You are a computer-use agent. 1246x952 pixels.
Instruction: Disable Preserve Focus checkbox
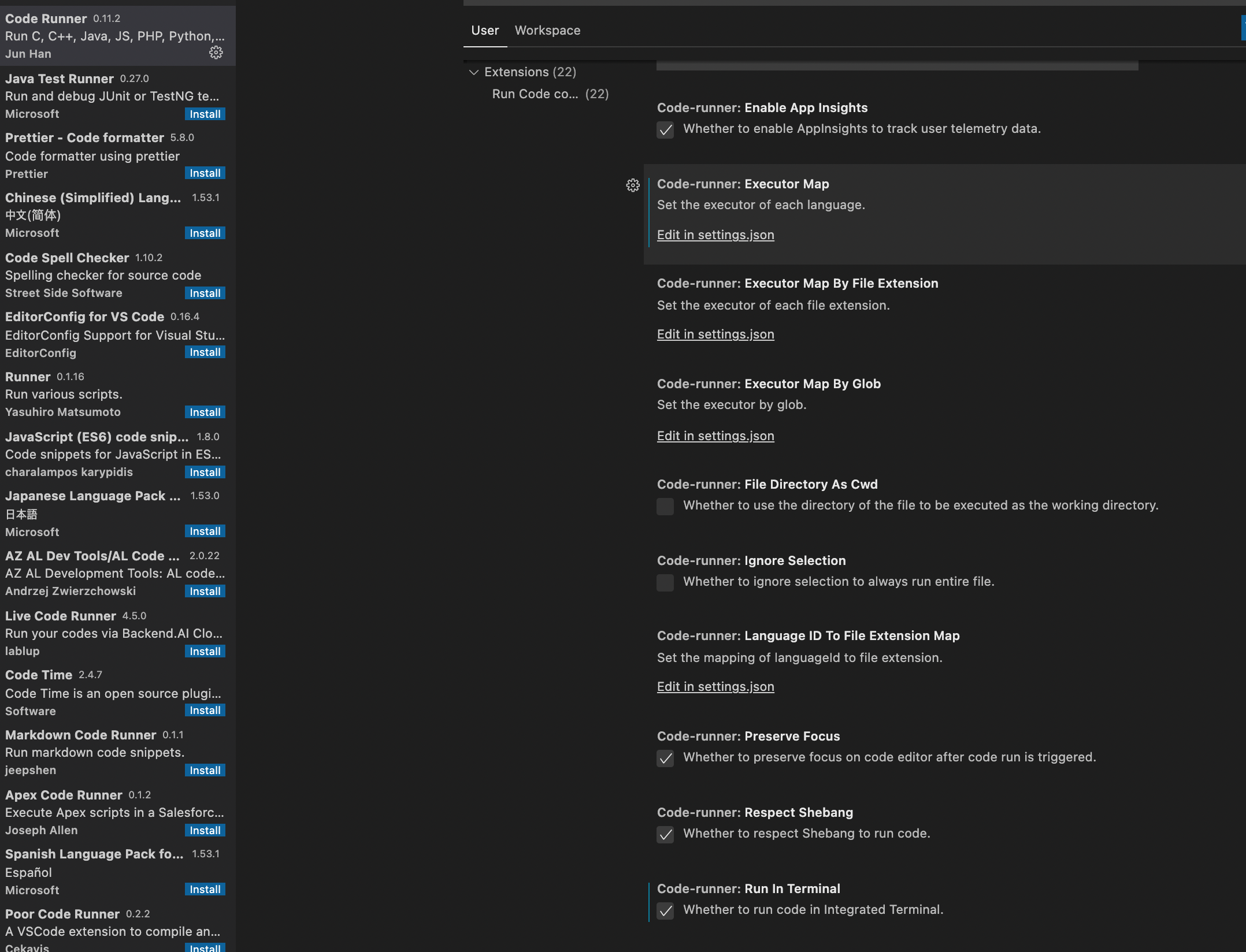(x=665, y=758)
